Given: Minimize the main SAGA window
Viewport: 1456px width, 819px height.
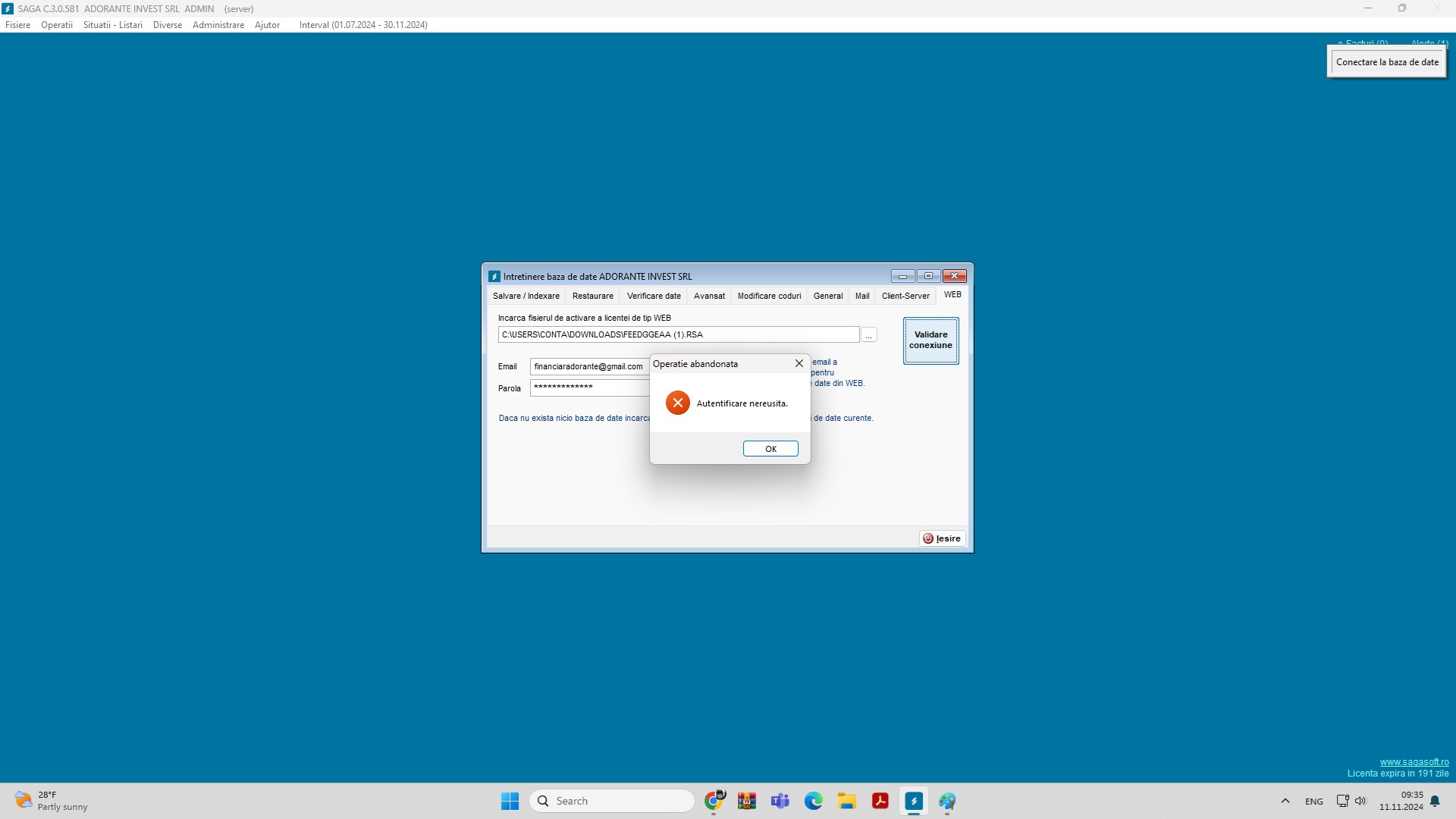Looking at the screenshot, I should coord(1368,8).
